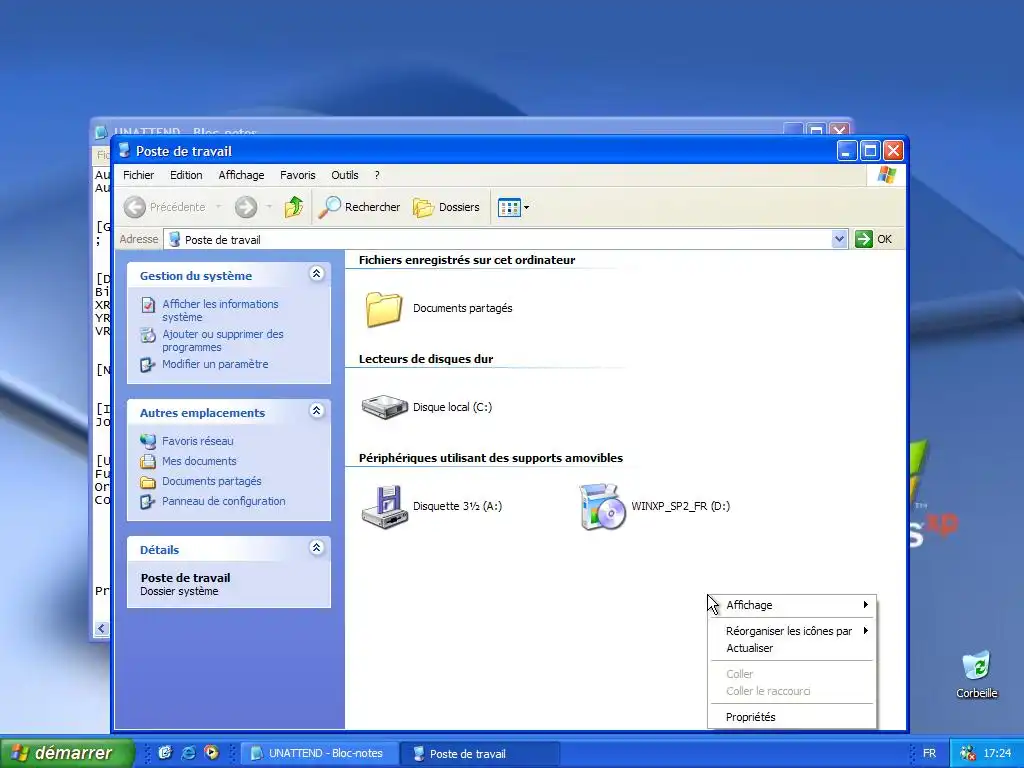Expand Réorganiser les icônes par submenu

pyautogui.click(x=792, y=631)
